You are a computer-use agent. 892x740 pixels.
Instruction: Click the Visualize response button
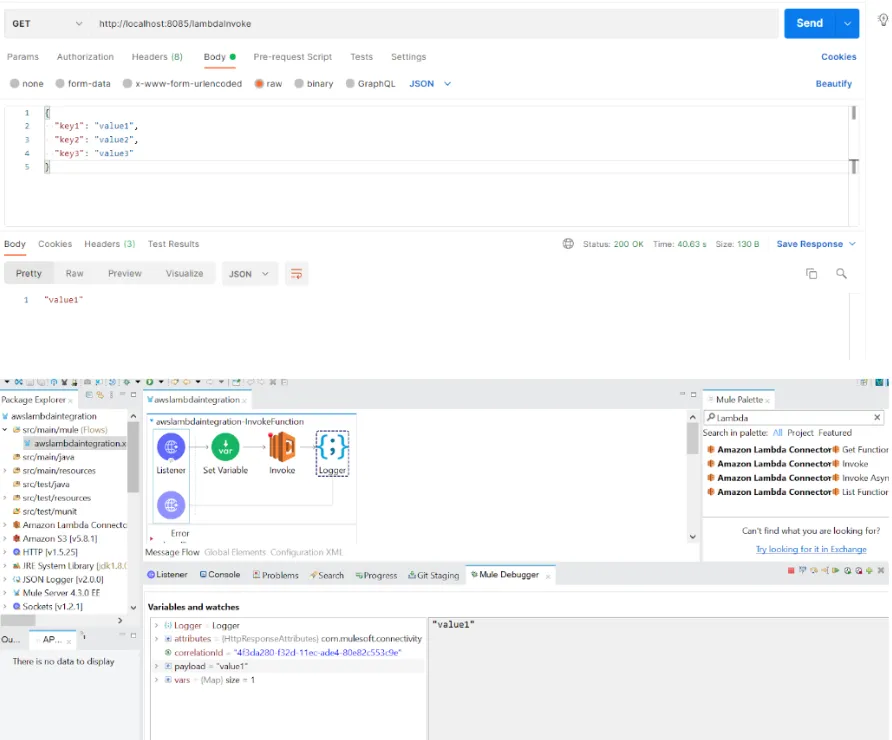click(x=184, y=274)
